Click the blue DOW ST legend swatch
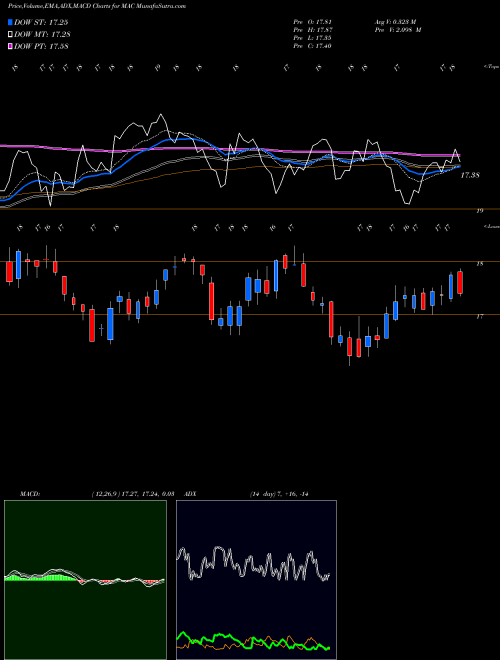Screen dimensions: 500x660 [10, 22]
